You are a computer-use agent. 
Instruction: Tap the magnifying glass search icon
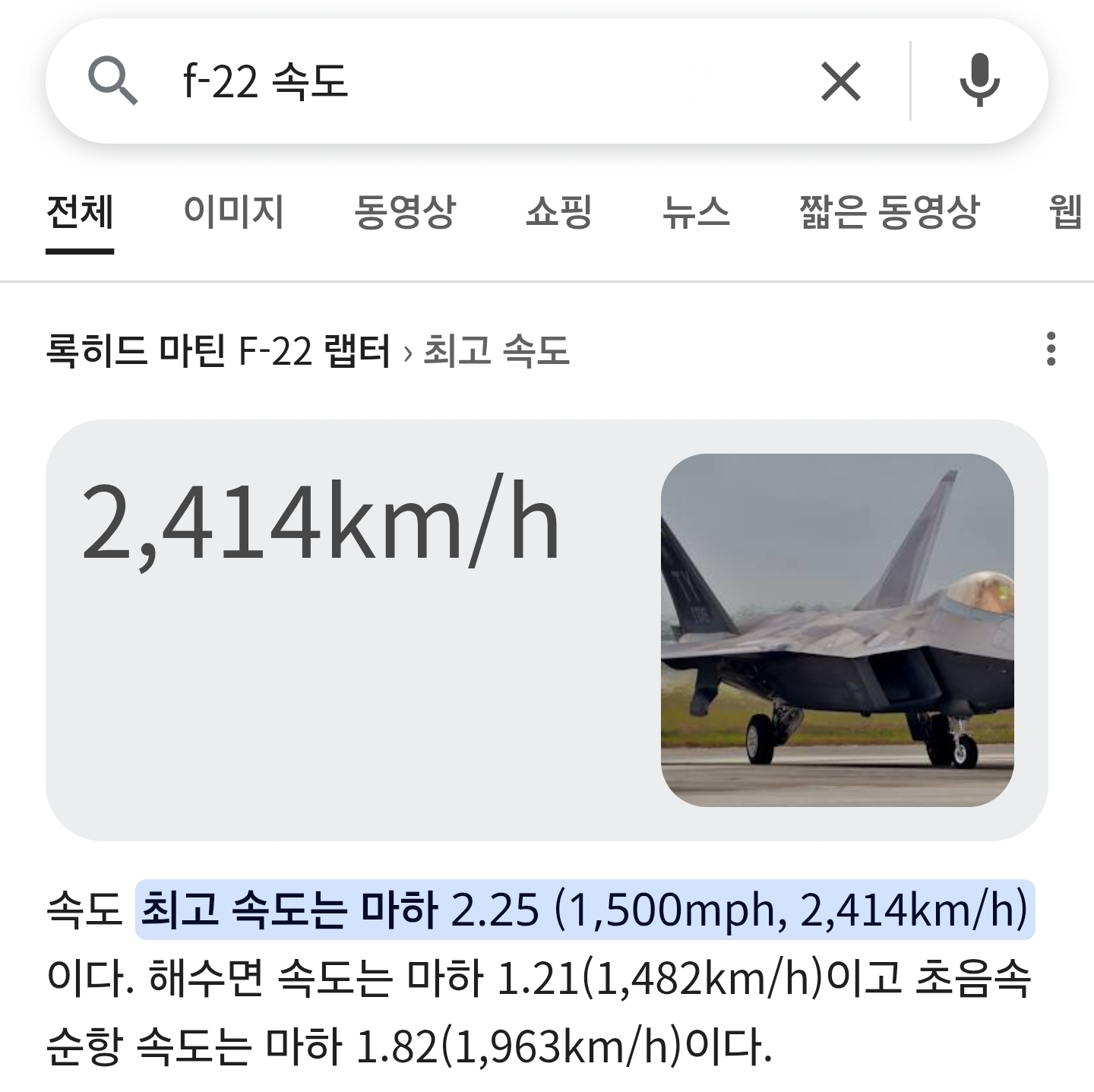tap(112, 81)
